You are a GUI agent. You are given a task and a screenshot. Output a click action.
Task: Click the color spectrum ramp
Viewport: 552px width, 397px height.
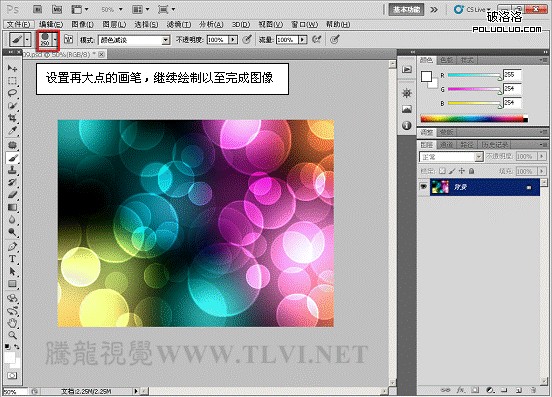tap(474, 119)
